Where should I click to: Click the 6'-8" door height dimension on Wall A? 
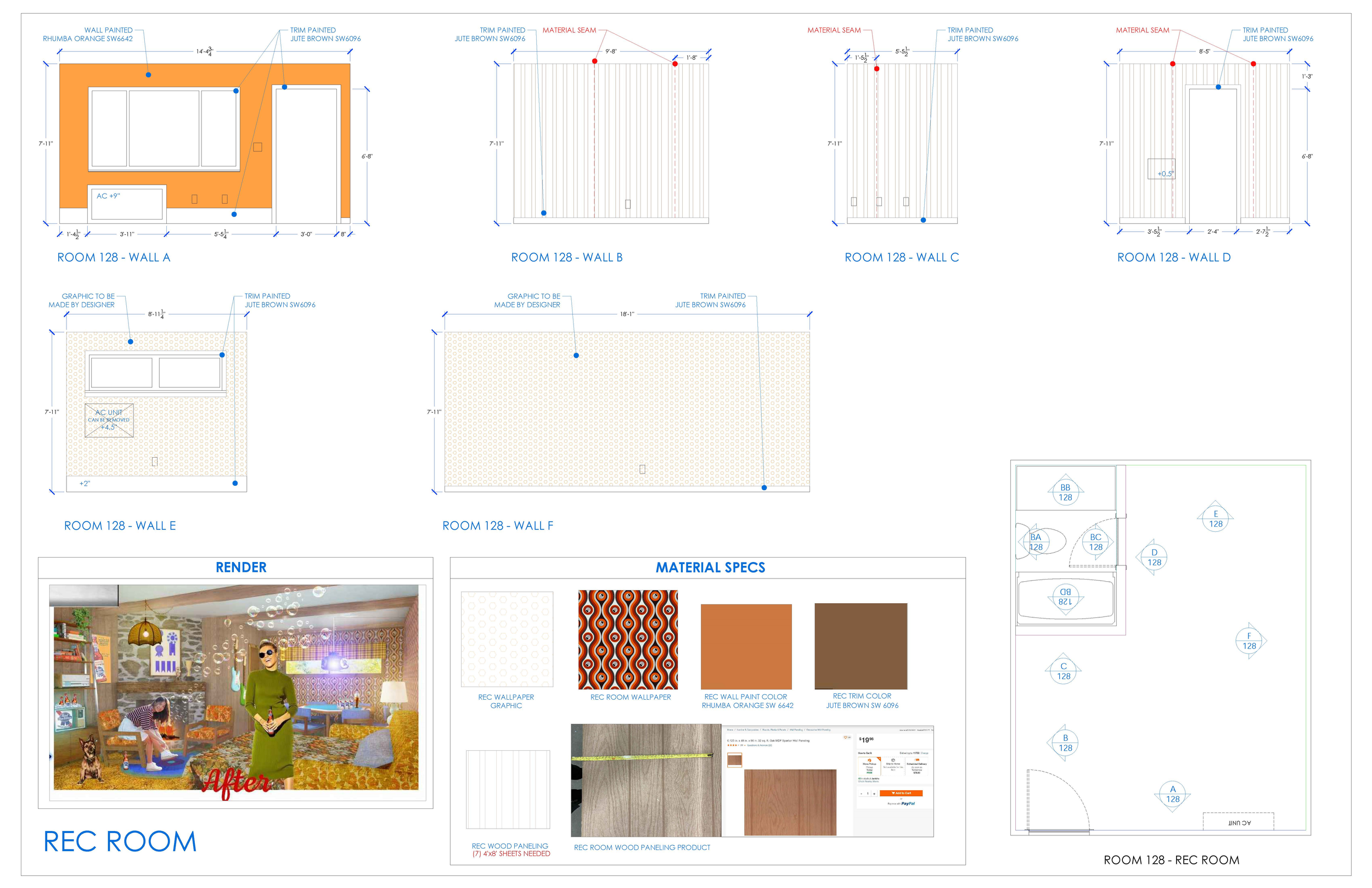pyautogui.click(x=367, y=156)
